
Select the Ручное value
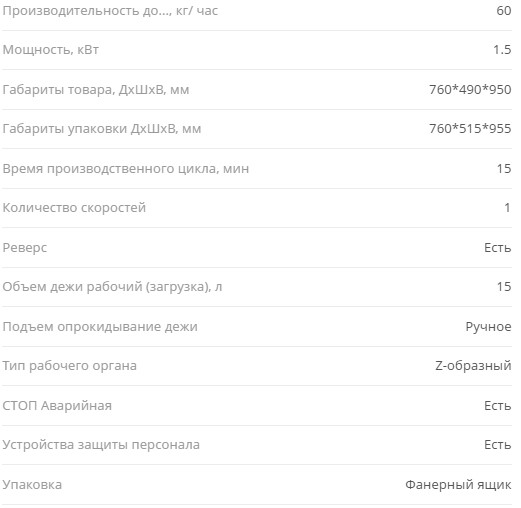[x=488, y=327]
